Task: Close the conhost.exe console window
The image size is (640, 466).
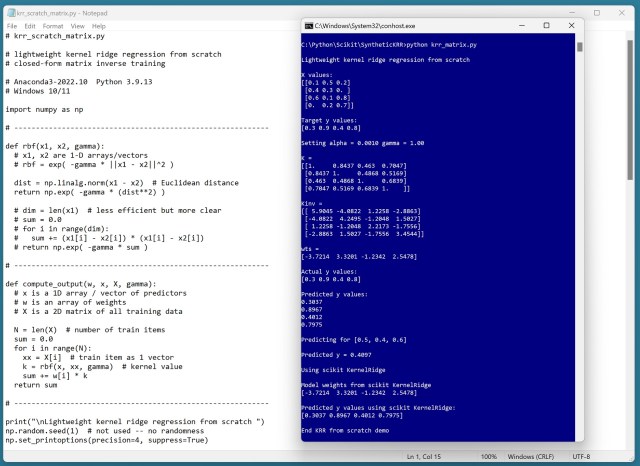Action: click(x=570, y=25)
